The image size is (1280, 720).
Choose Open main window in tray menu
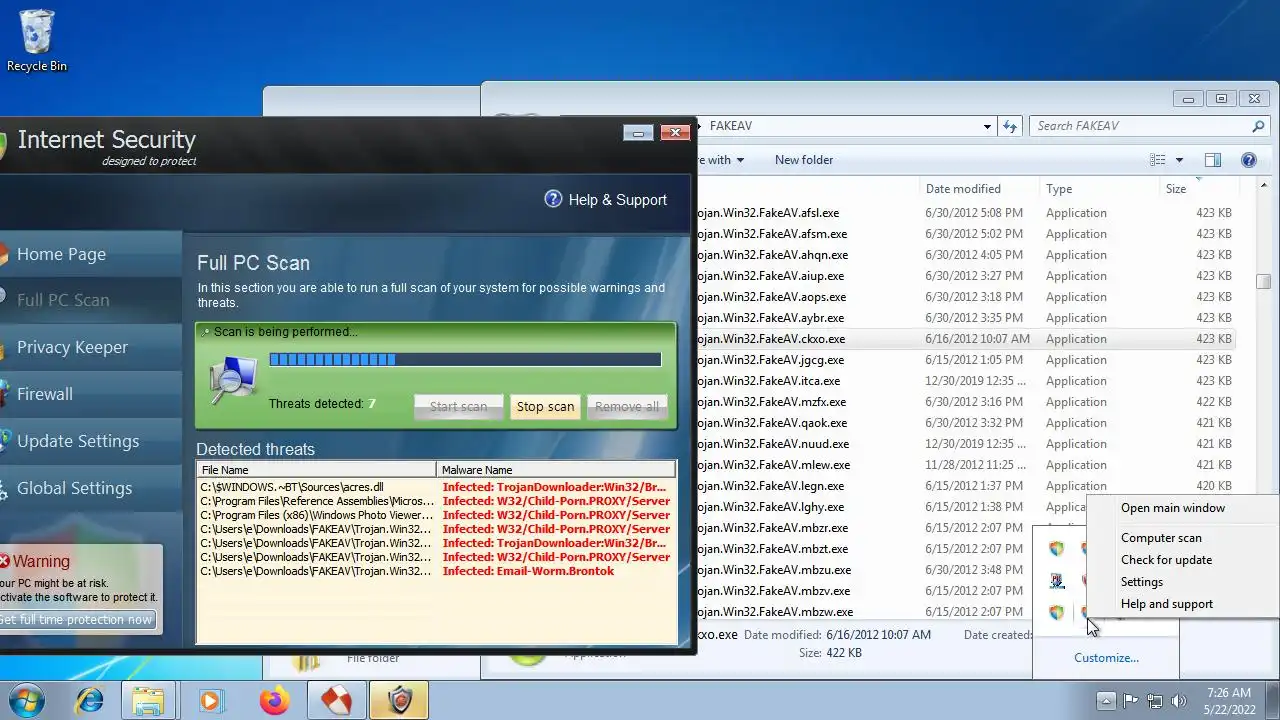tap(1172, 508)
